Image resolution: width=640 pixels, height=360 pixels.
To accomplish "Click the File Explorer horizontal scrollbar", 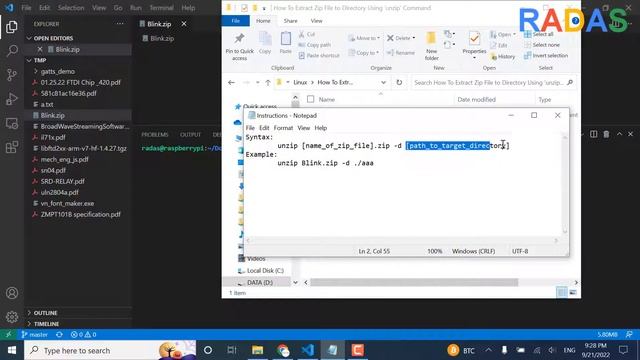I will click(414, 282).
